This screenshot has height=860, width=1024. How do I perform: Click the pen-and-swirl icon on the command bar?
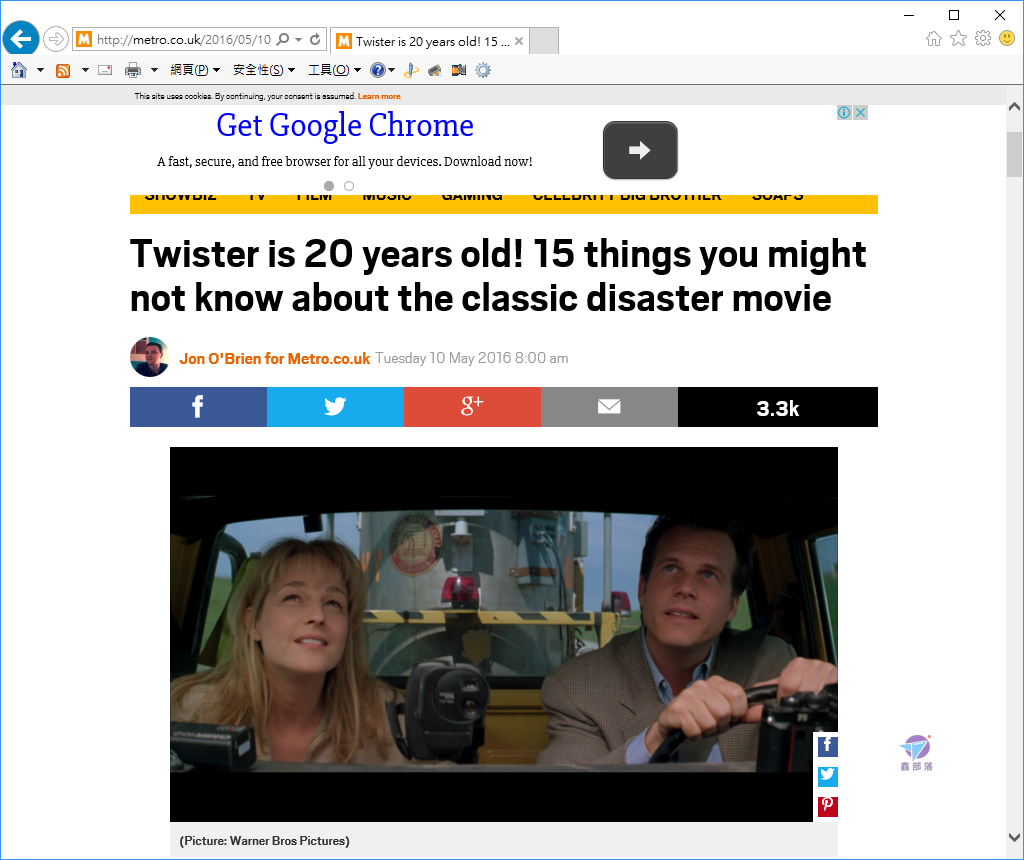point(411,70)
